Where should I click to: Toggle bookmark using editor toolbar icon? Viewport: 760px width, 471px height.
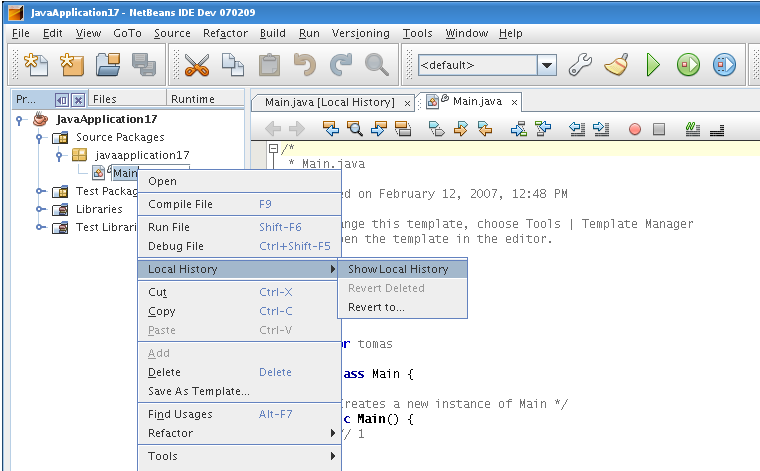click(x=437, y=129)
